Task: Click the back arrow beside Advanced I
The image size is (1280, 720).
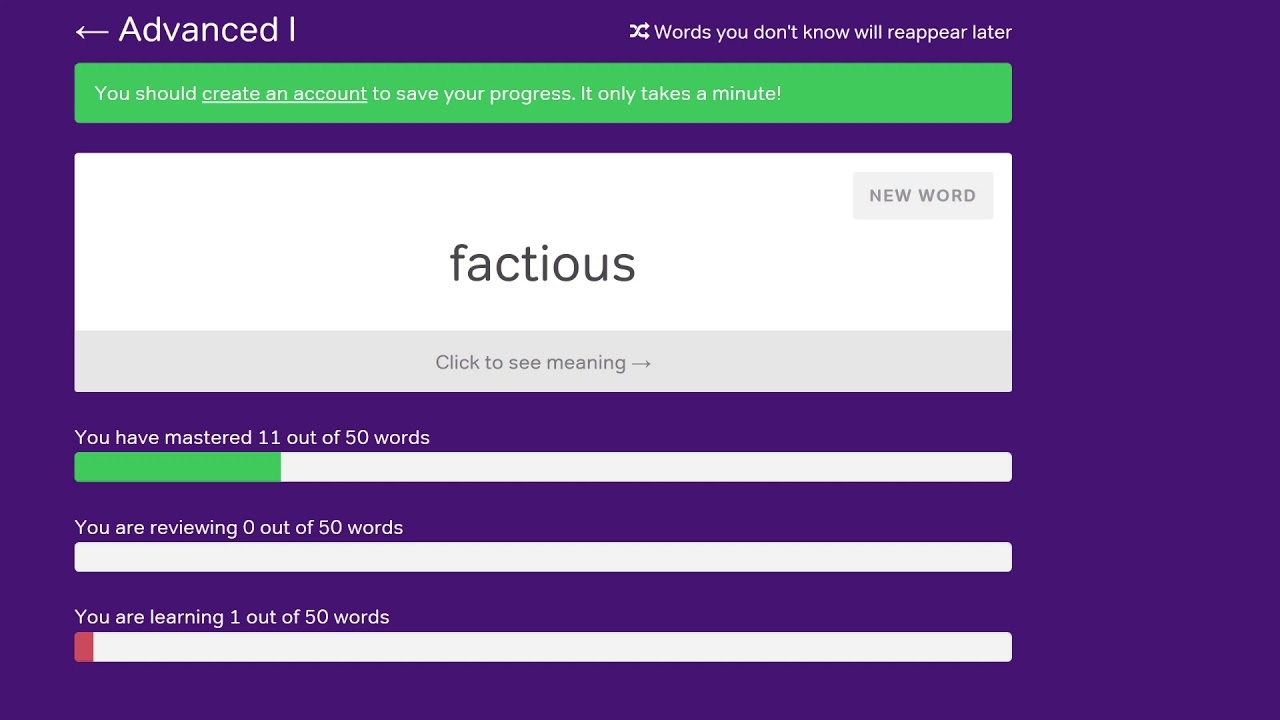Action: click(92, 31)
